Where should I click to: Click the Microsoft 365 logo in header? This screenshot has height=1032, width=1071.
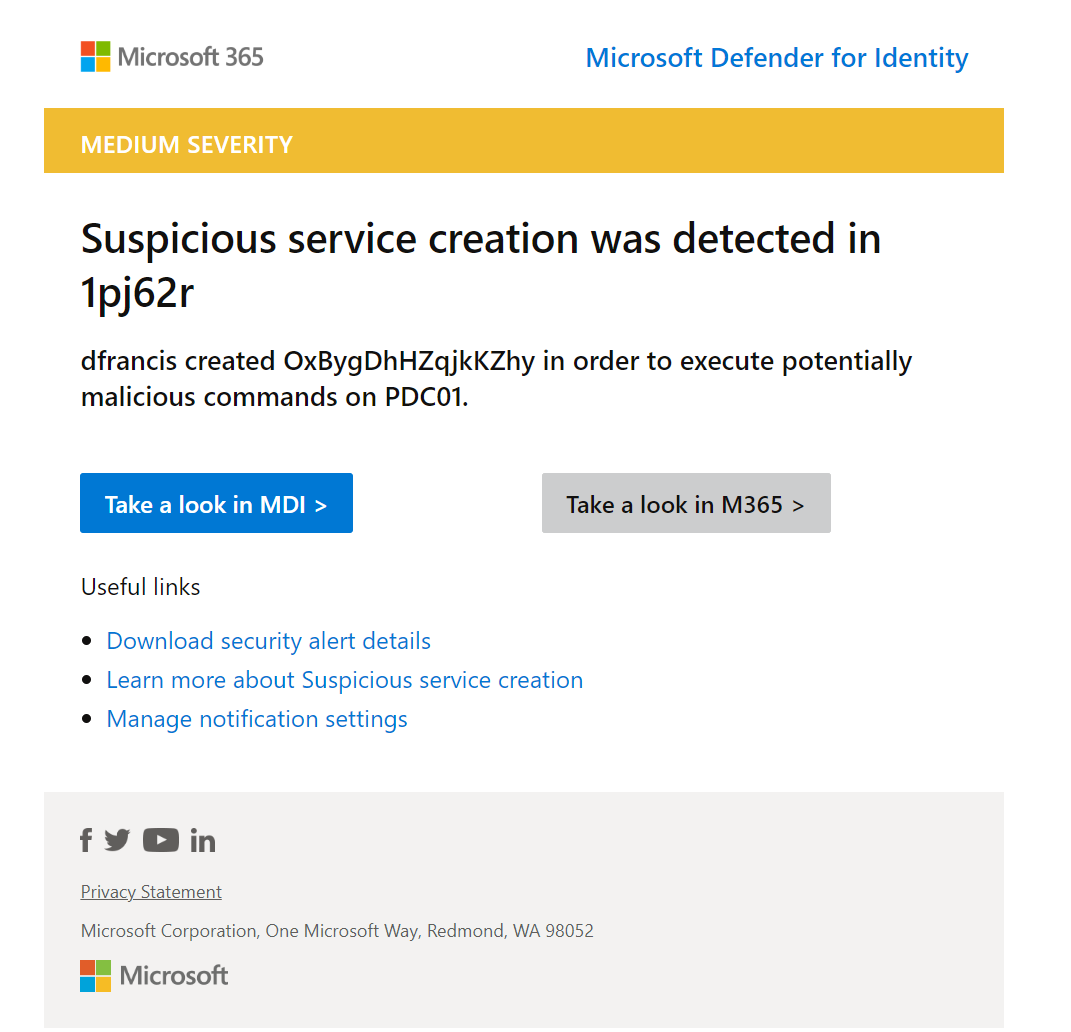pyautogui.click(x=171, y=57)
